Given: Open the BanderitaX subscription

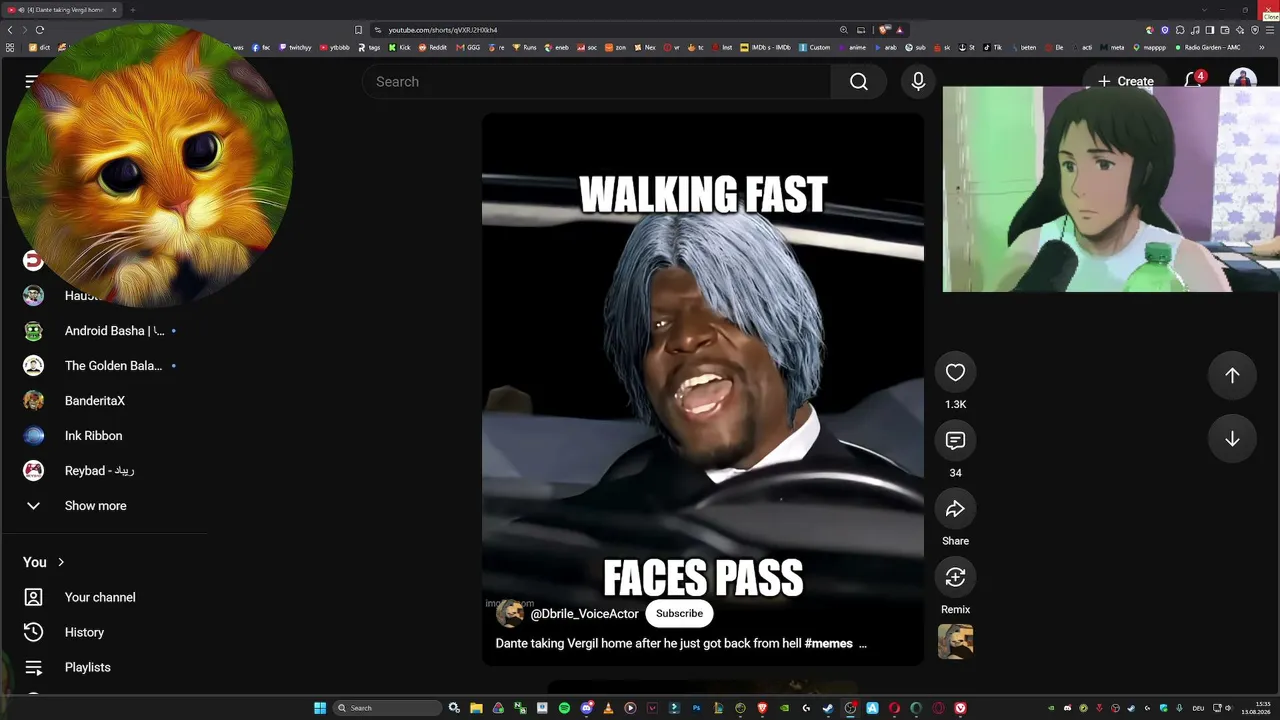Looking at the screenshot, I should tap(95, 401).
